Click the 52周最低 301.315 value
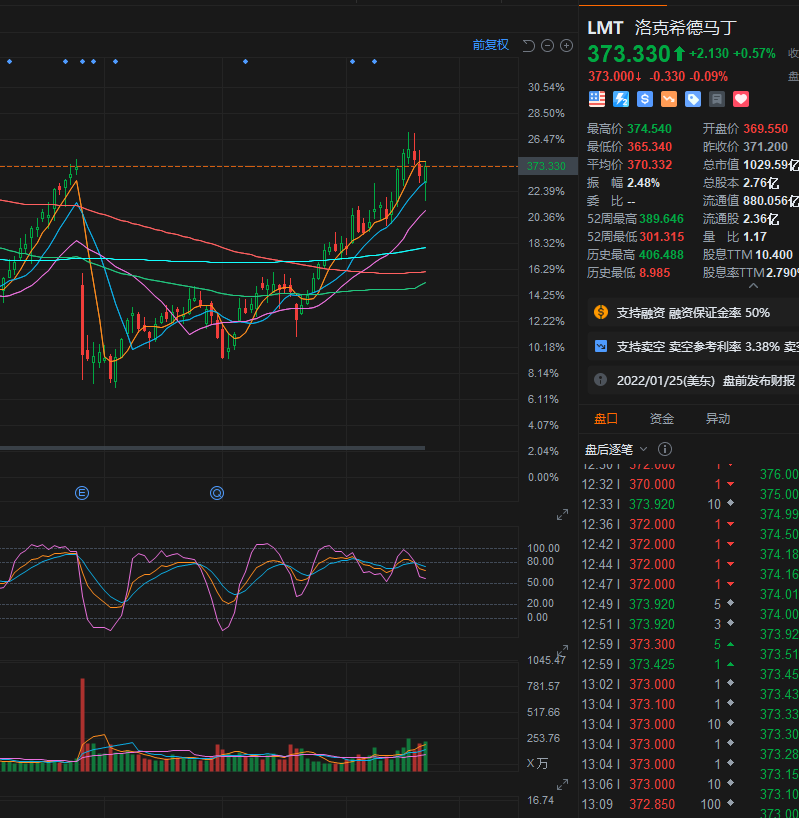This screenshot has height=818, width=799. tap(661, 237)
